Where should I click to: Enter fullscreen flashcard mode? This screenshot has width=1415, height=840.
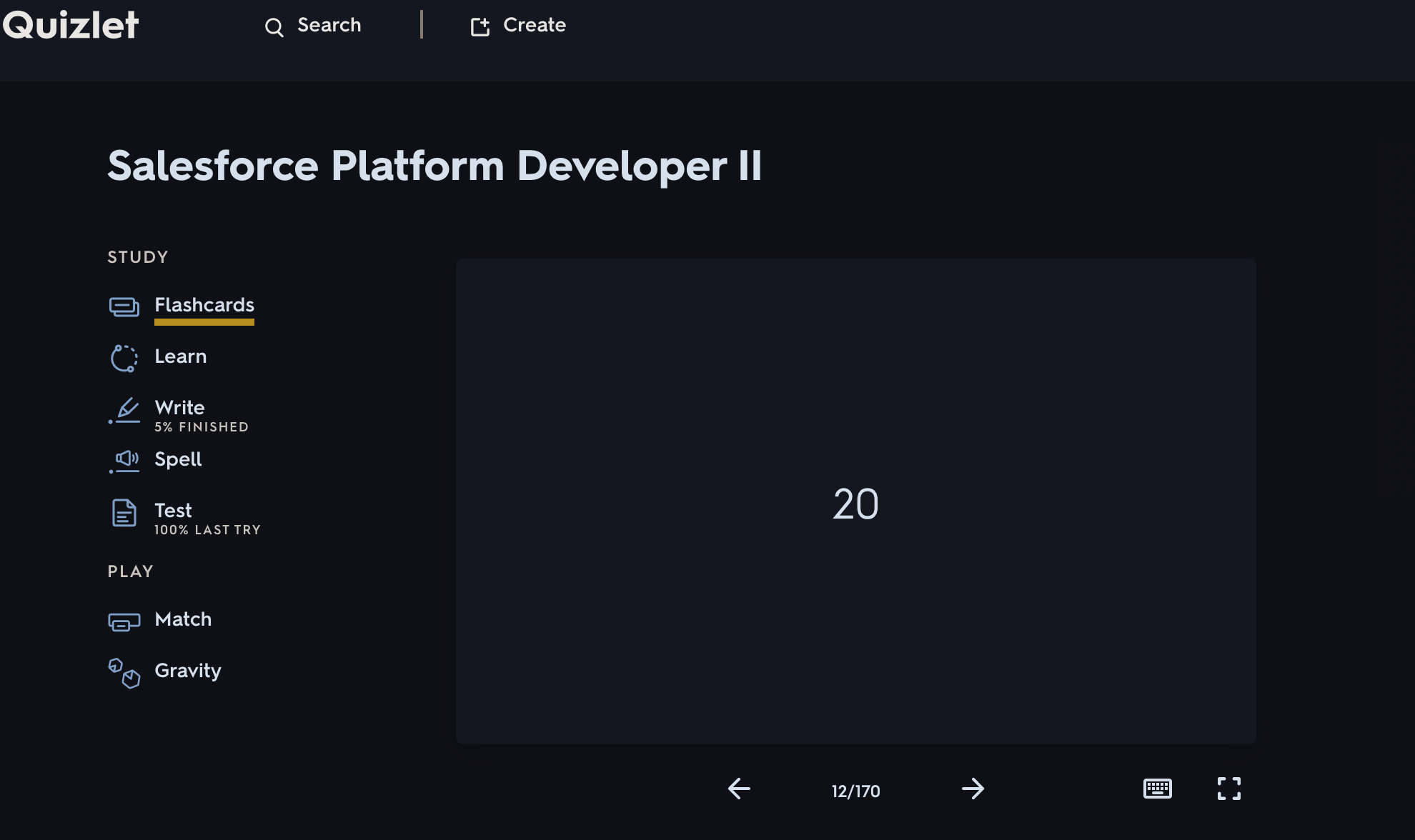pos(1229,789)
